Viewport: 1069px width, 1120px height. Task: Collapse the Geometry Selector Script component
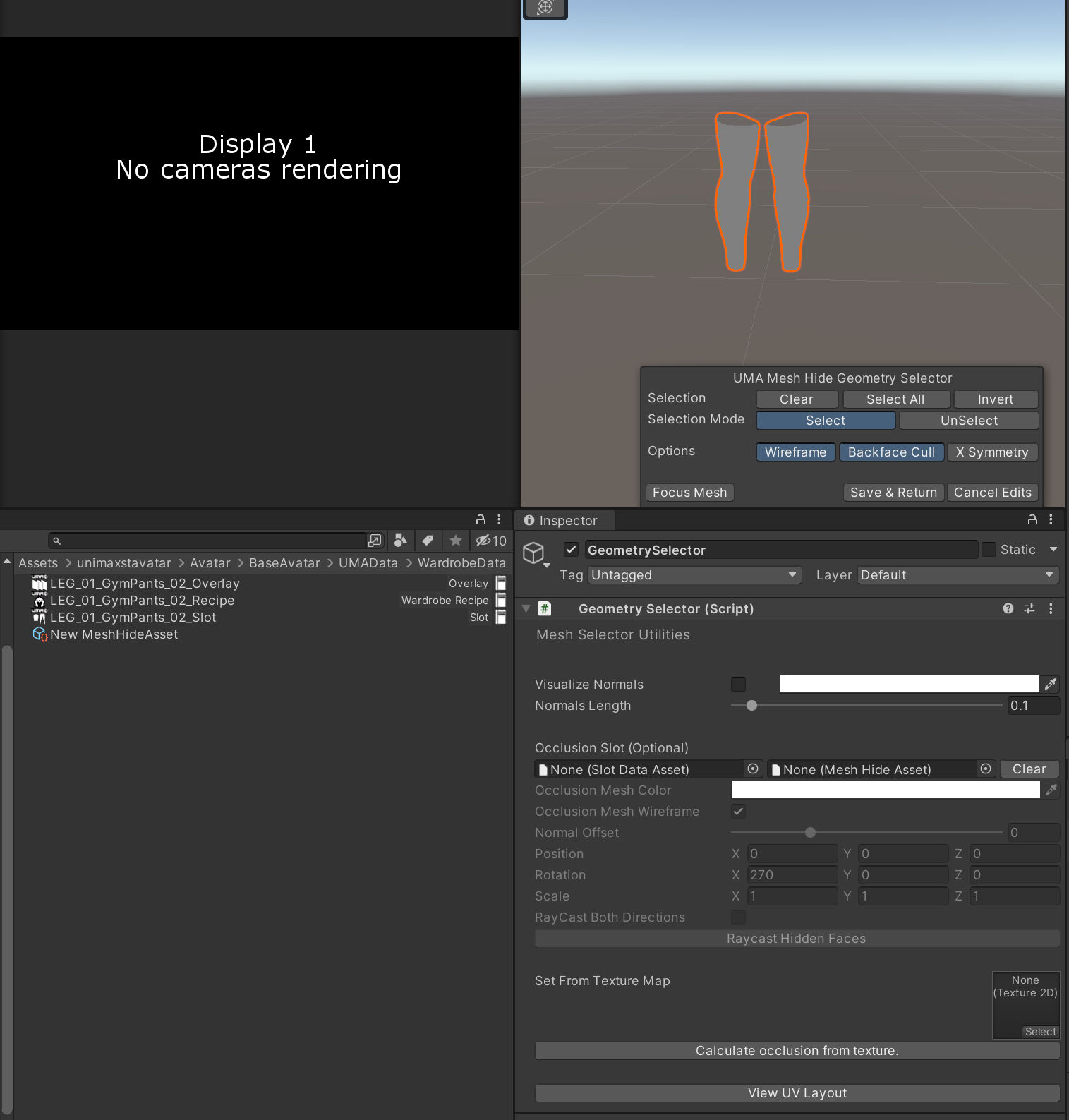click(x=526, y=608)
